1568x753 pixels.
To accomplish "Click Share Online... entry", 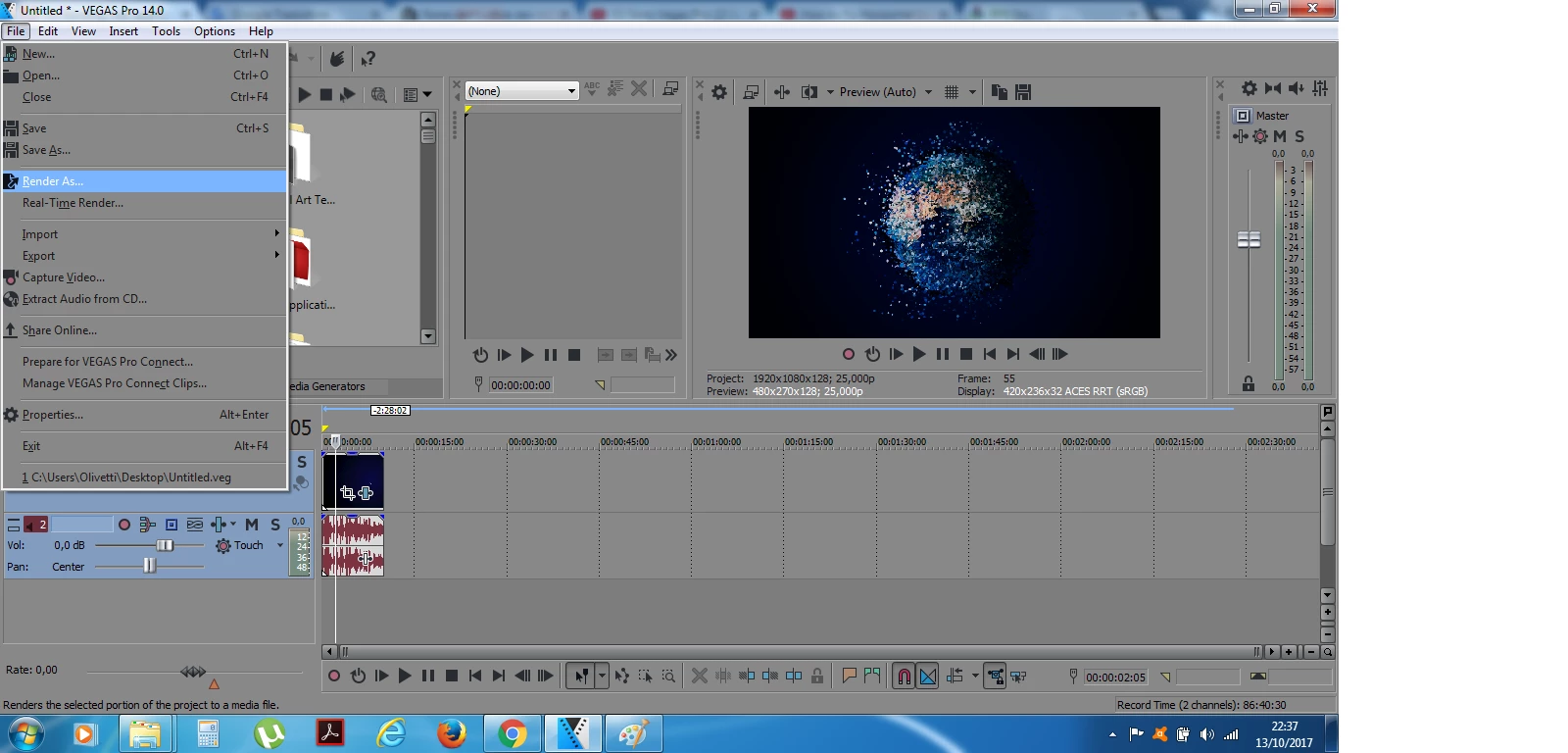I will 144,330.
